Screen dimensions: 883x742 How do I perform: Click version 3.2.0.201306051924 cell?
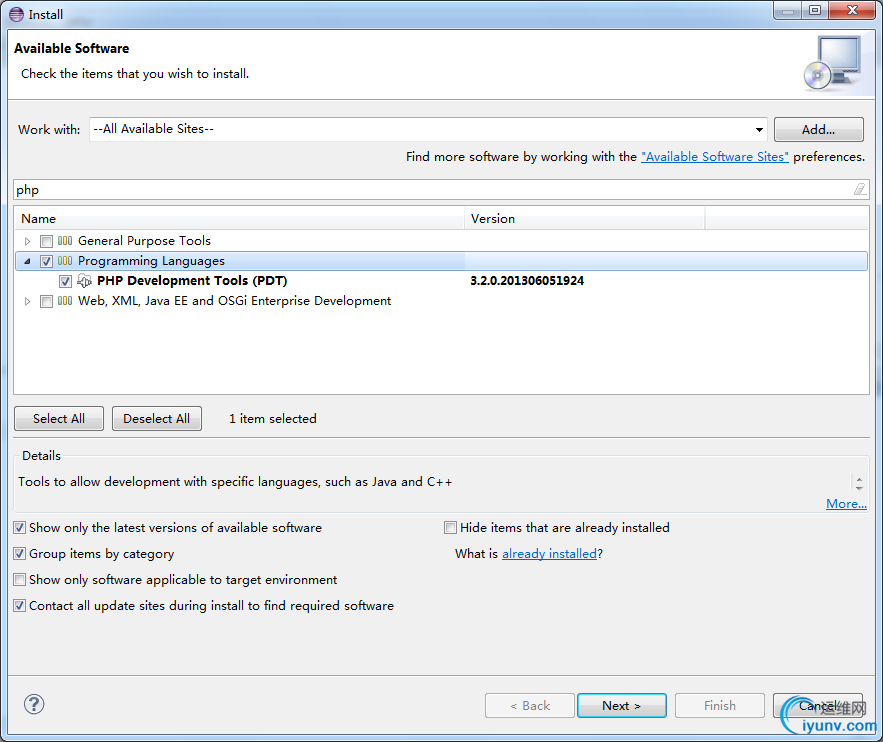tap(527, 280)
